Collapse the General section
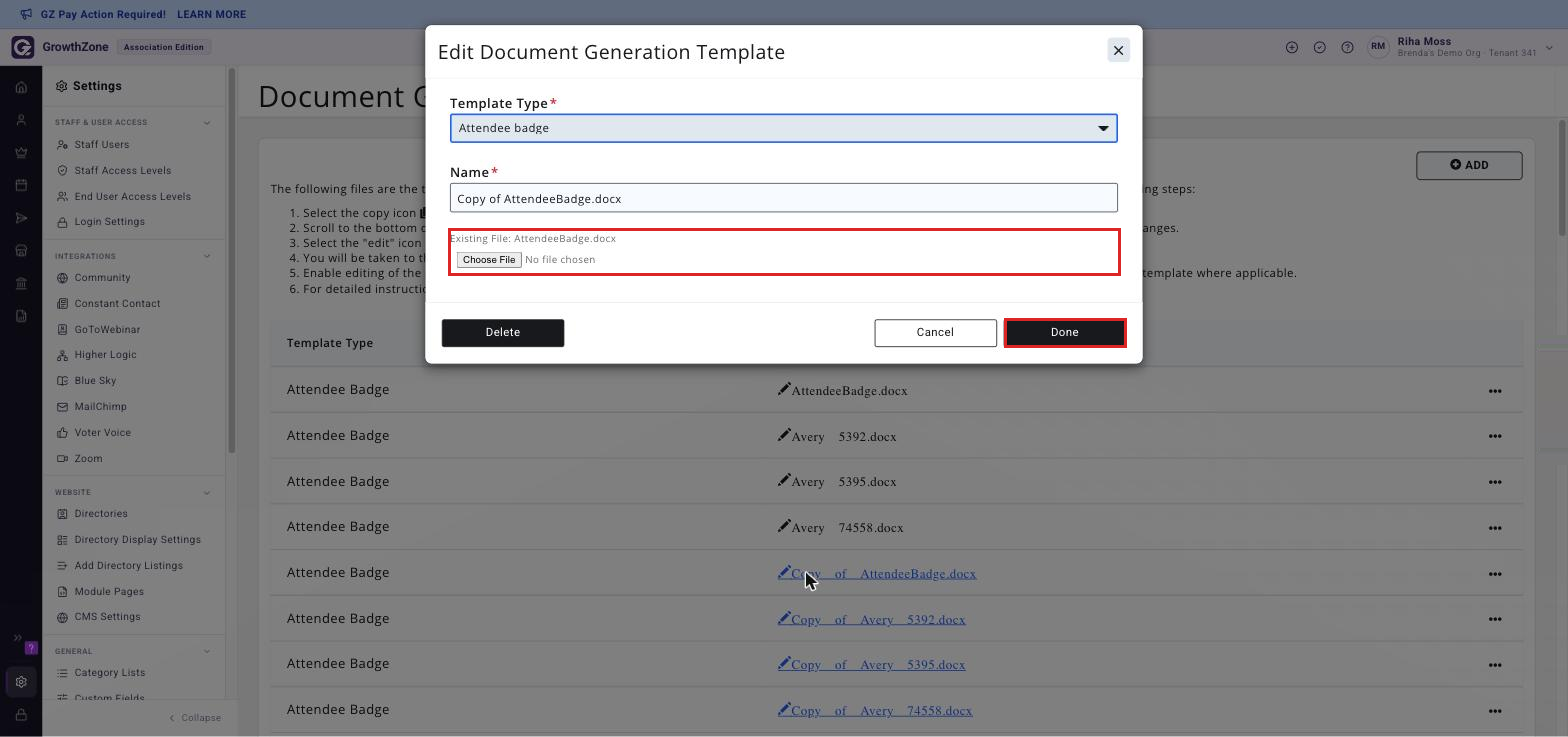 (207, 651)
